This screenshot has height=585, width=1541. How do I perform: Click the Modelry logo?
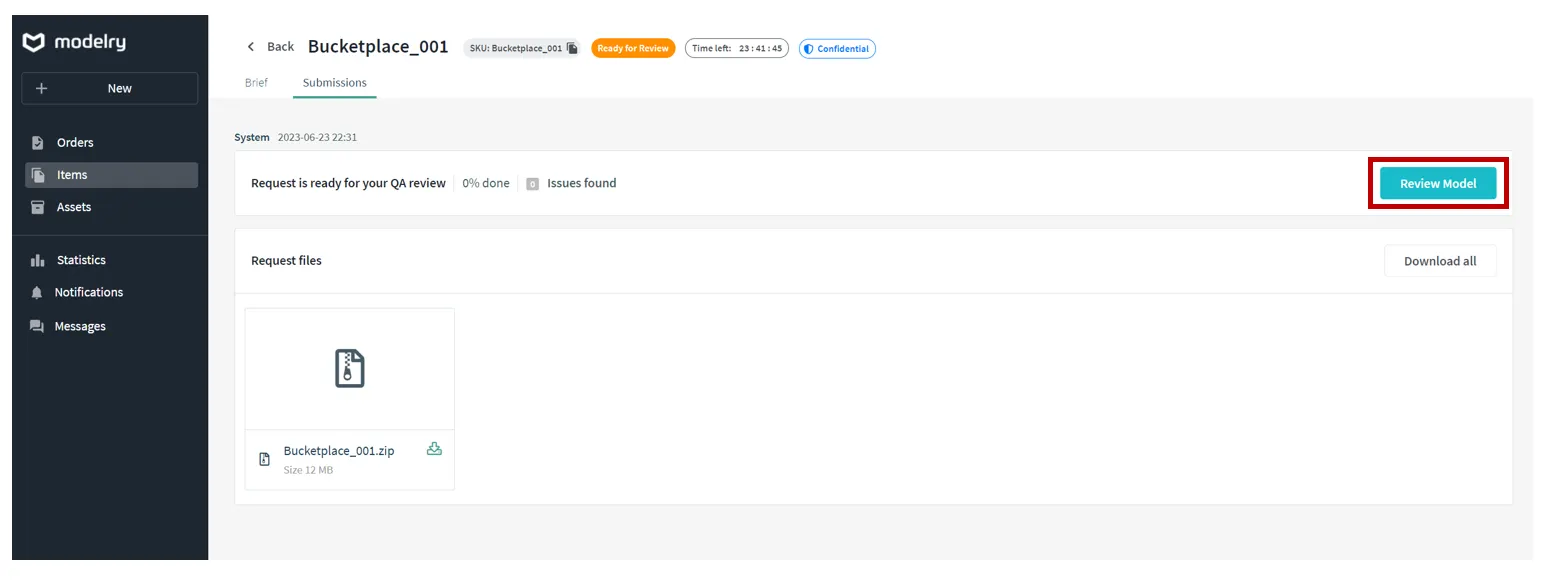tap(74, 42)
